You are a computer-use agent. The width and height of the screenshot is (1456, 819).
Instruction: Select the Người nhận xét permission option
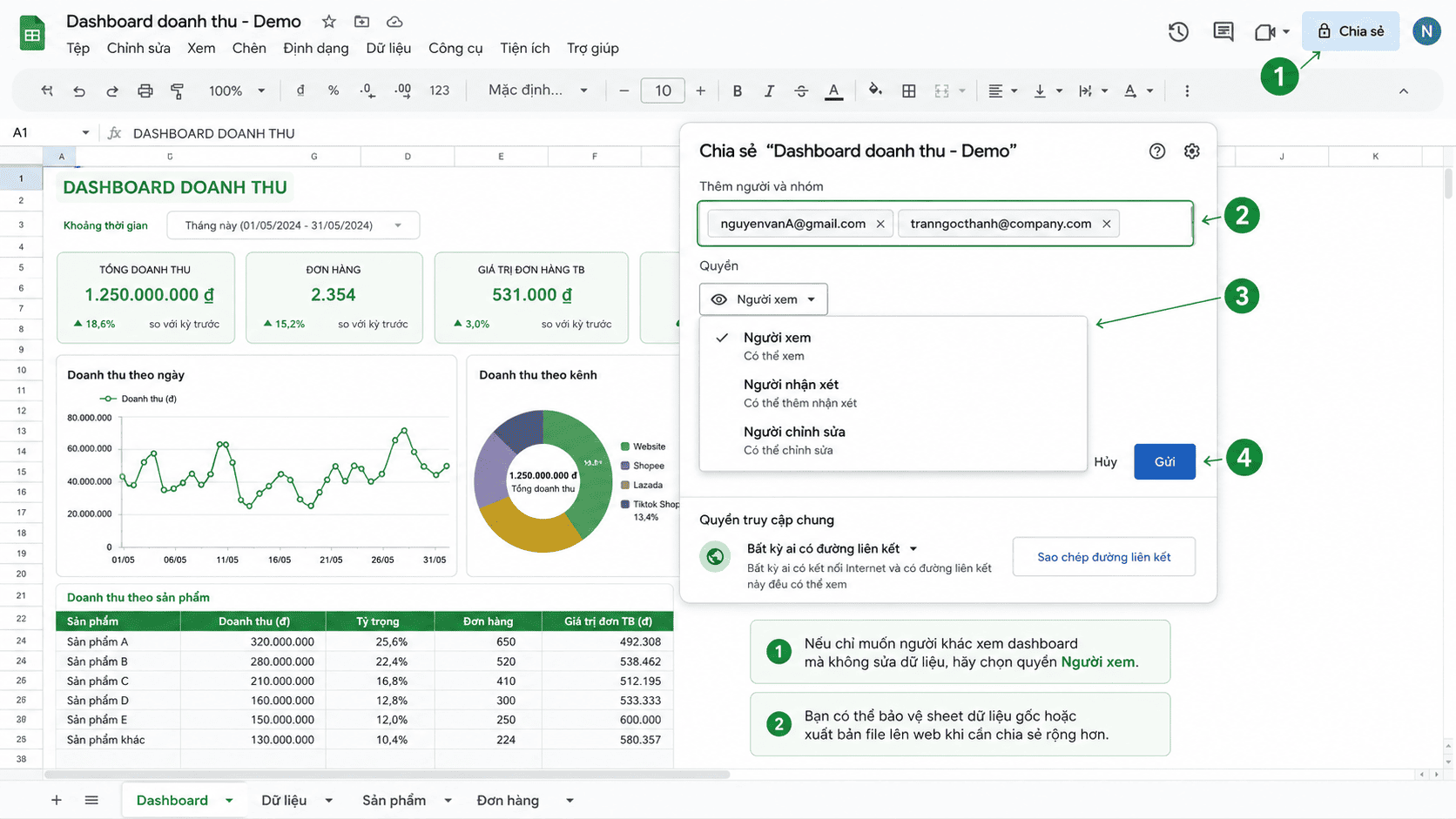coord(893,393)
